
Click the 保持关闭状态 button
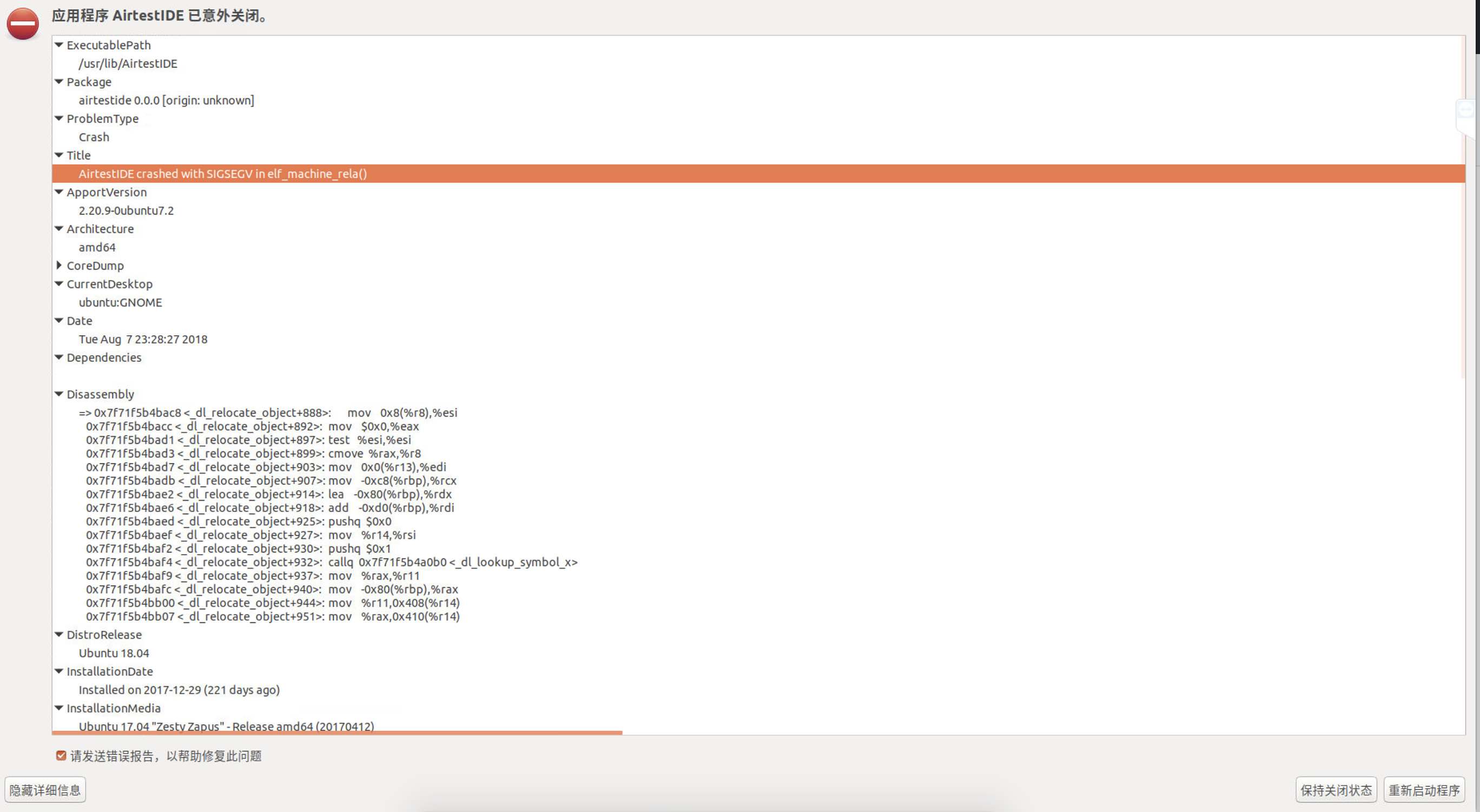coord(1336,790)
